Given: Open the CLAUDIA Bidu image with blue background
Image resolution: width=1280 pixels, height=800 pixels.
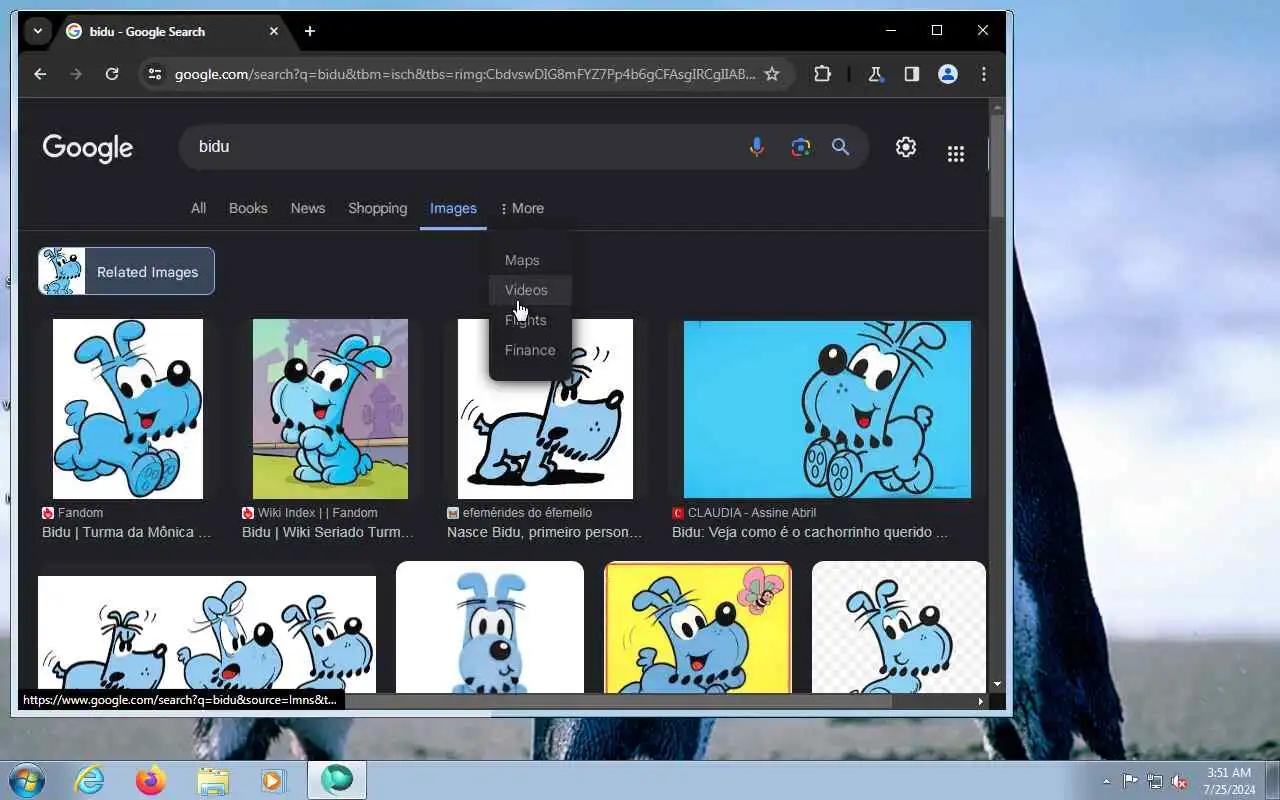Looking at the screenshot, I should pyautogui.click(x=827, y=409).
